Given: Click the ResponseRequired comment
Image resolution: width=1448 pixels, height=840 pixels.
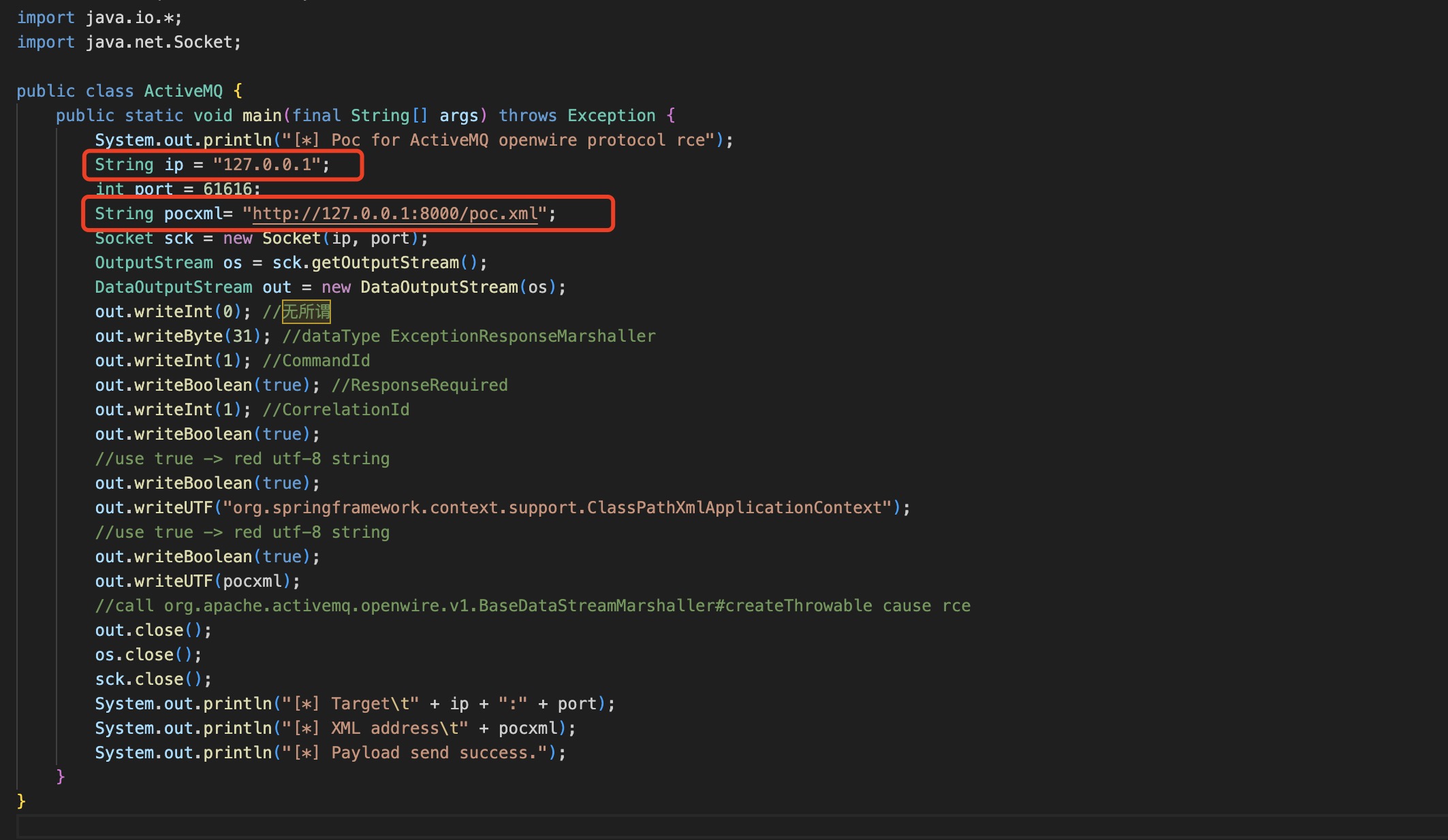Looking at the screenshot, I should click(420, 385).
